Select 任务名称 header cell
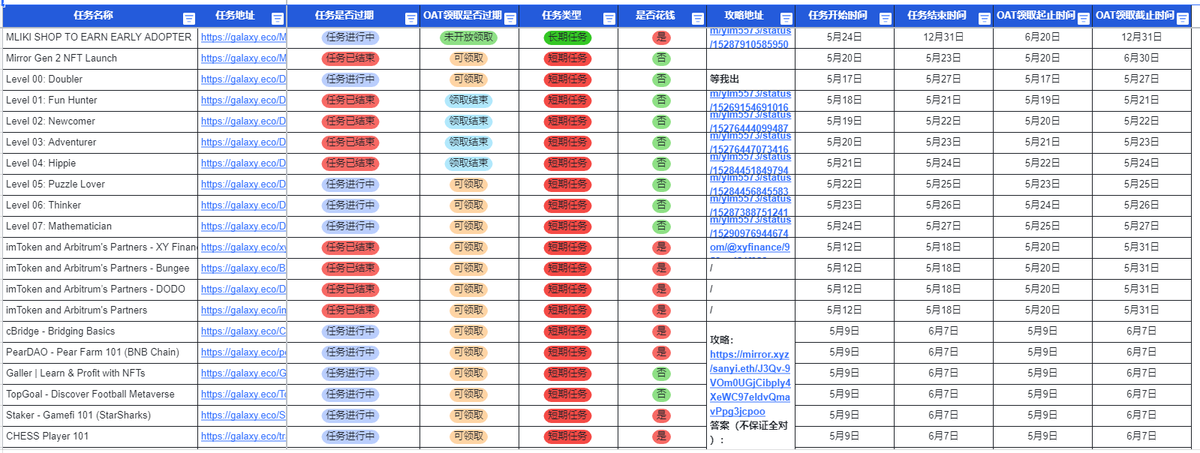 click(x=99, y=16)
